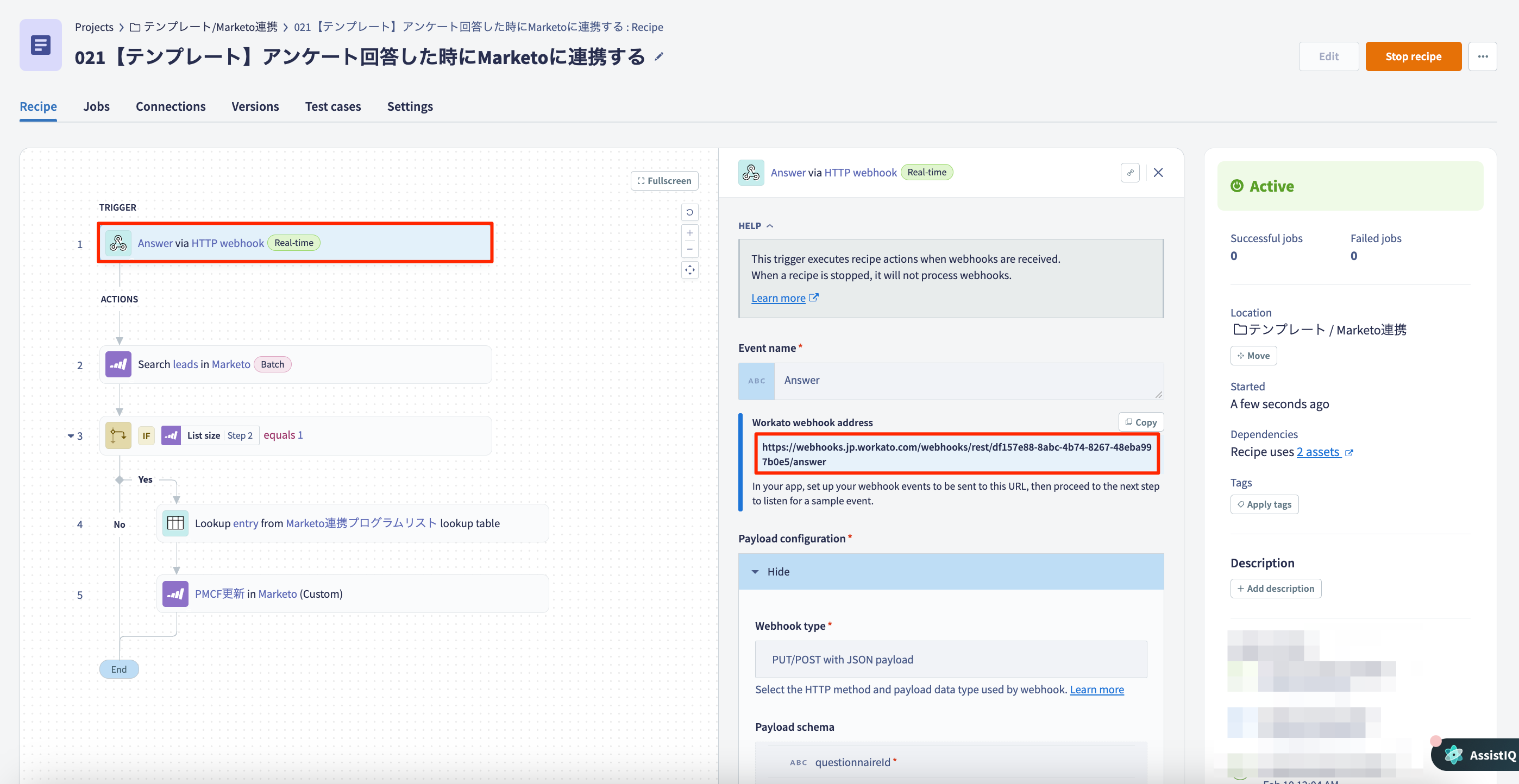Open Learn more link under Webhook type
This screenshot has width=1519, height=784.
[x=1096, y=689]
